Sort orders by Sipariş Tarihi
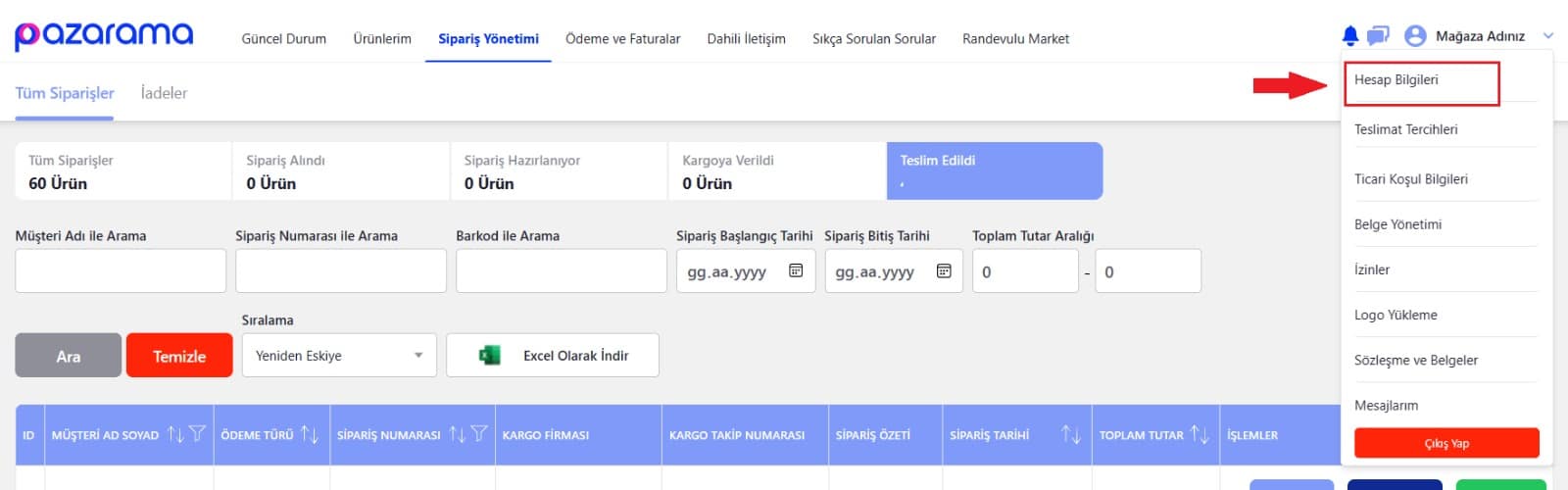Viewport: 1568px width, 490px height. (x=1070, y=434)
